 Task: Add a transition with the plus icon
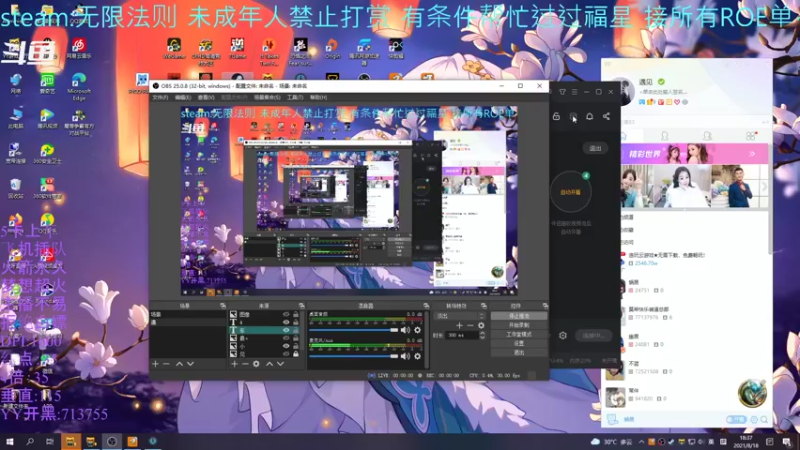pos(459,326)
